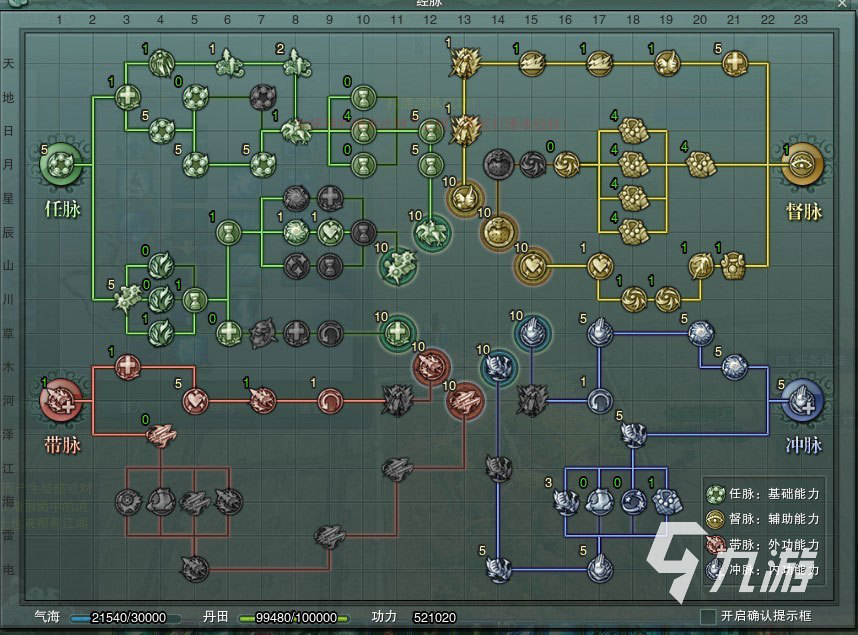This screenshot has width=858, height=635.
Task: Click the green hourglass node at level 4
Action: tap(363, 131)
